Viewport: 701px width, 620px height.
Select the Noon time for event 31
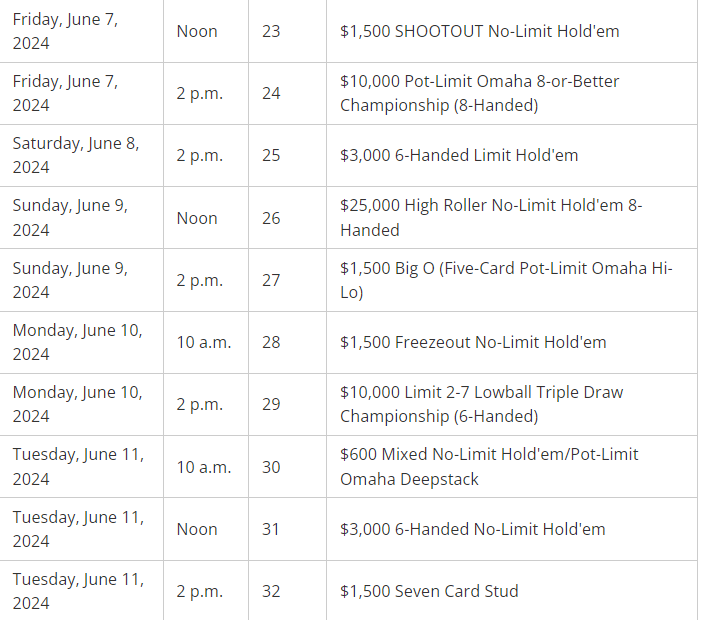[x=197, y=529]
